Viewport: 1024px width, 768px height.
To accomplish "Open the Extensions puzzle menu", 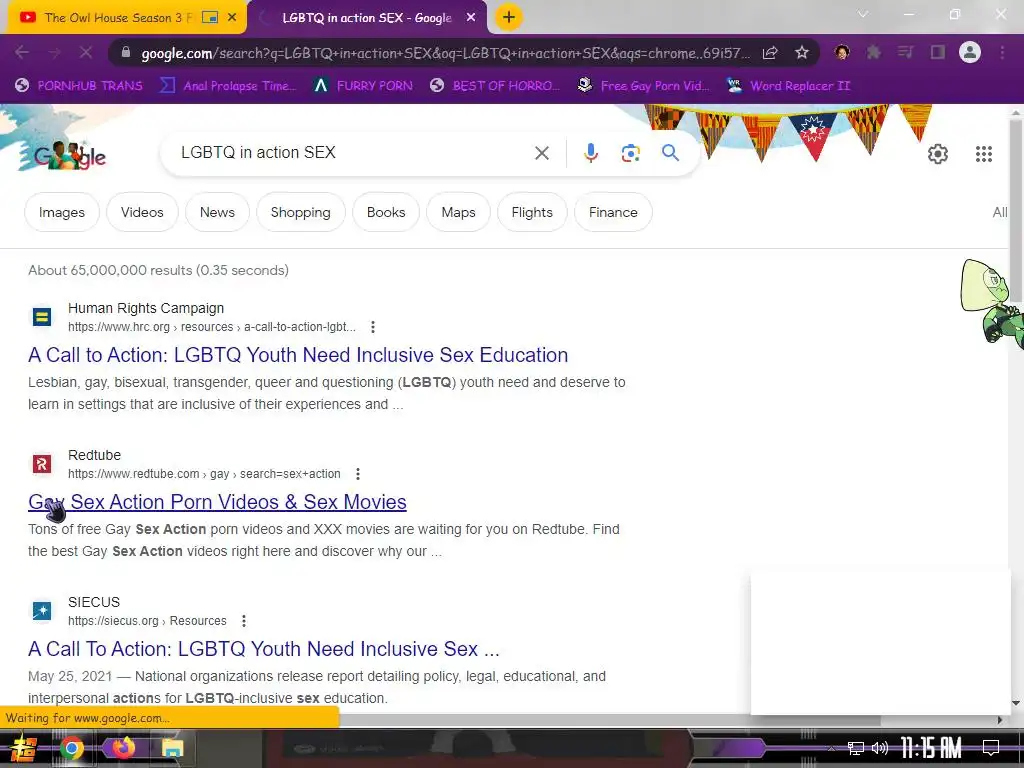I will click(873, 52).
